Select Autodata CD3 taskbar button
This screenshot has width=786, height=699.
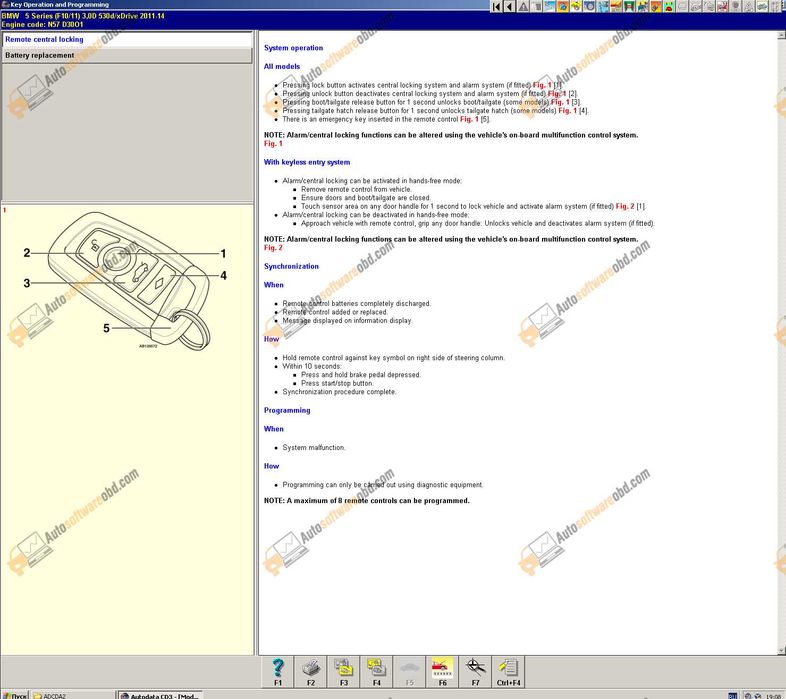pos(159,695)
